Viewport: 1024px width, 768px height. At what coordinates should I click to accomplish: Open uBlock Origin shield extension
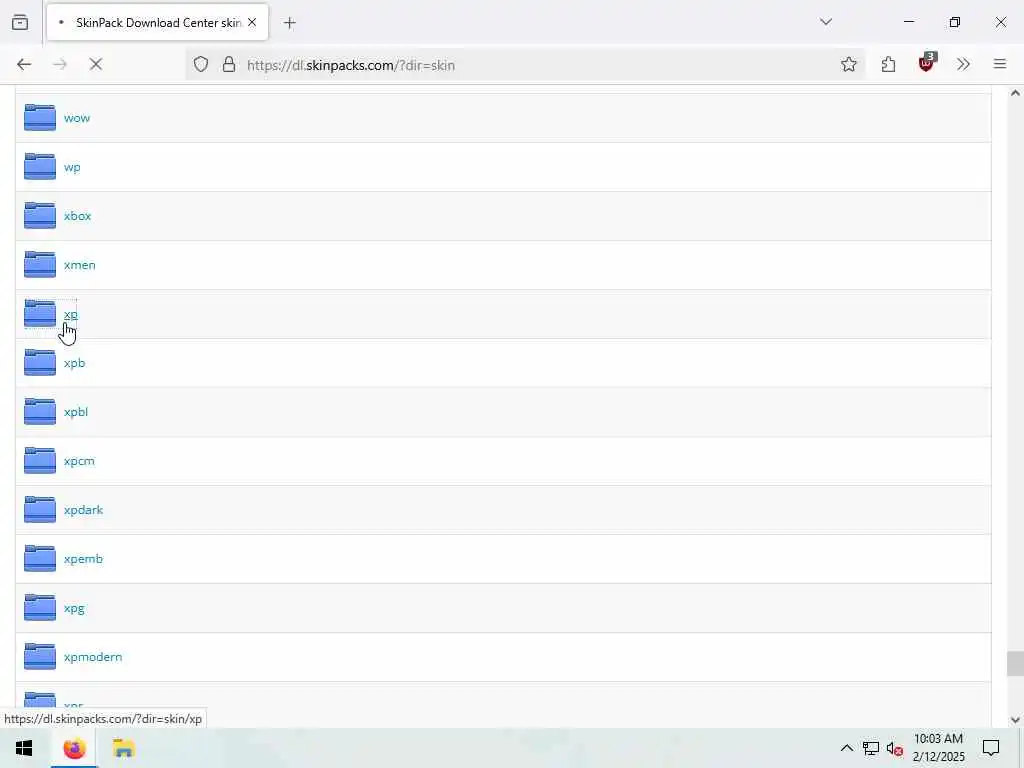tap(927, 63)
